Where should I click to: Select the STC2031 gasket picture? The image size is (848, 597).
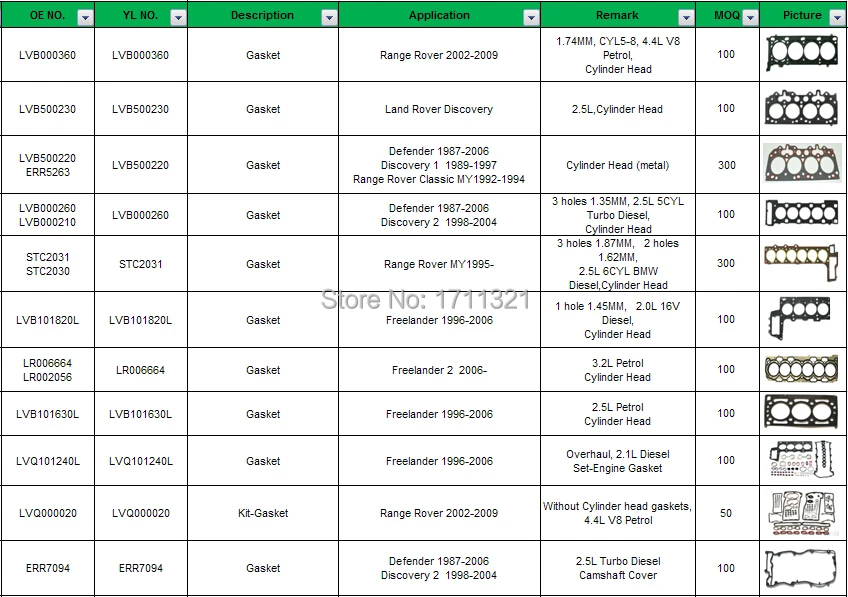[801, 262]
